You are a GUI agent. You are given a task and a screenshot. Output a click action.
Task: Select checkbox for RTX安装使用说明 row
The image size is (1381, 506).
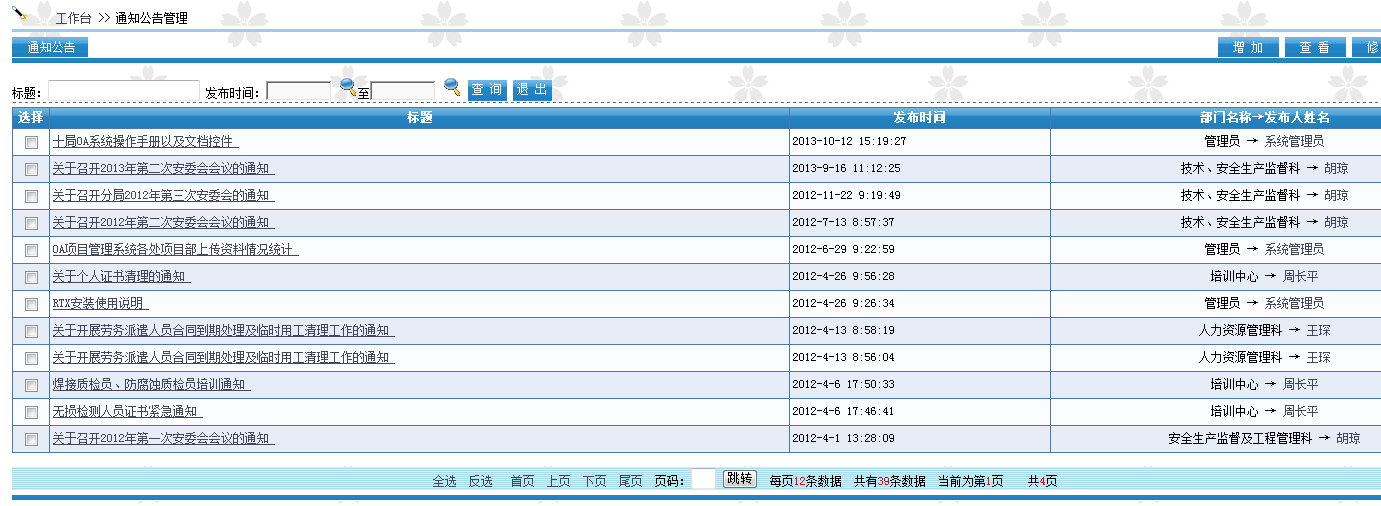tap(31, 304)
